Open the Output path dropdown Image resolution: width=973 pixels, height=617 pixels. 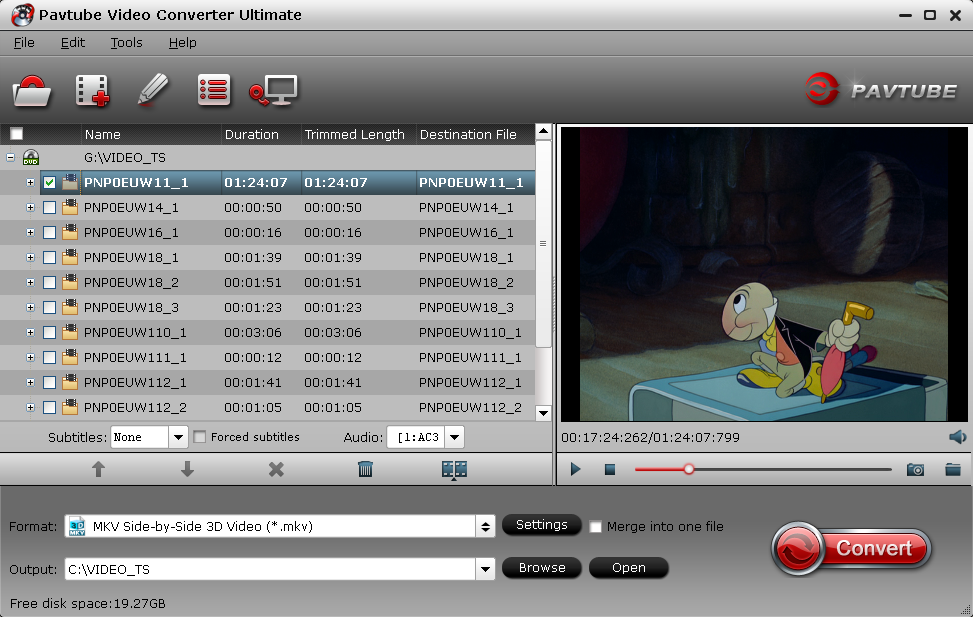pos(485,569)
